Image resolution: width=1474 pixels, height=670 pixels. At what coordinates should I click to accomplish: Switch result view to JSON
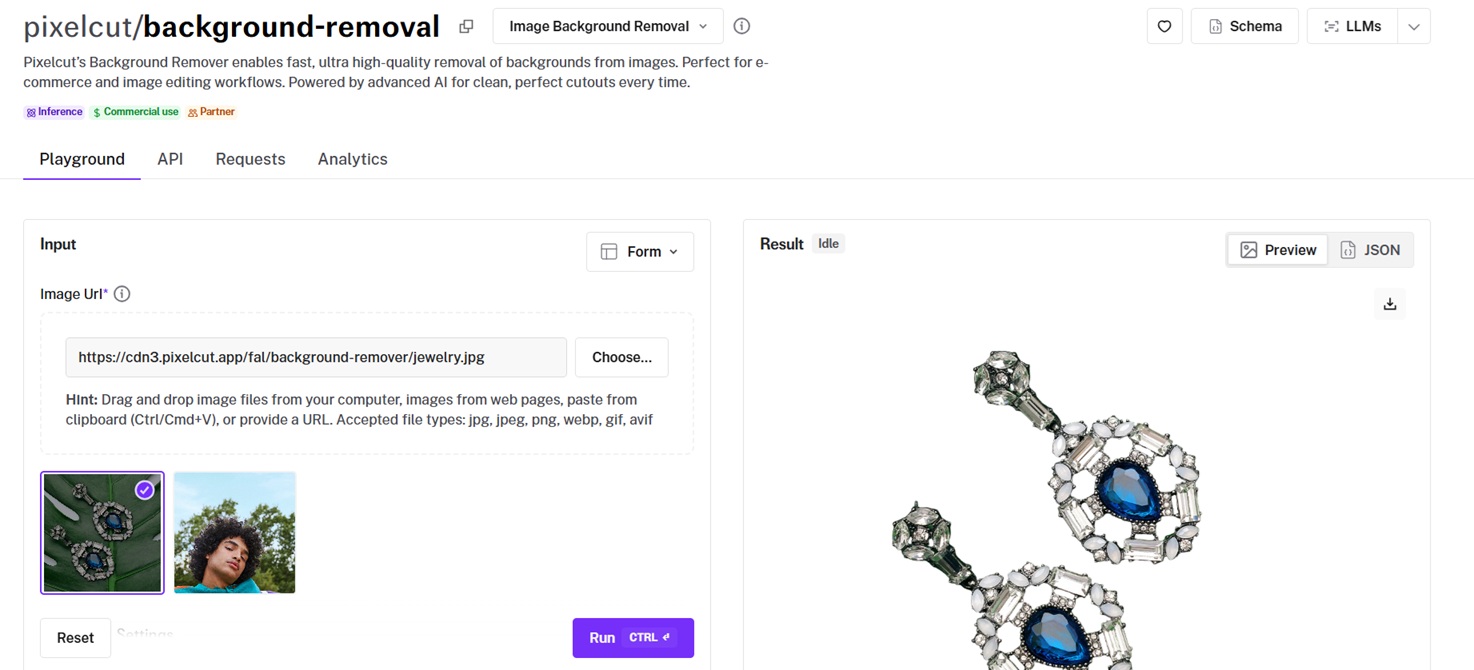click(1370, 250)
